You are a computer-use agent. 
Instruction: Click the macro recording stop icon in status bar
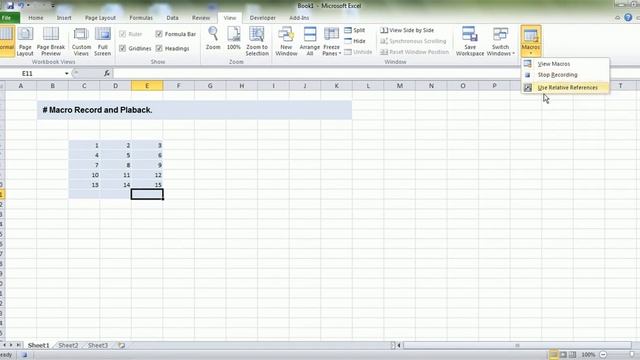point(24,355)
